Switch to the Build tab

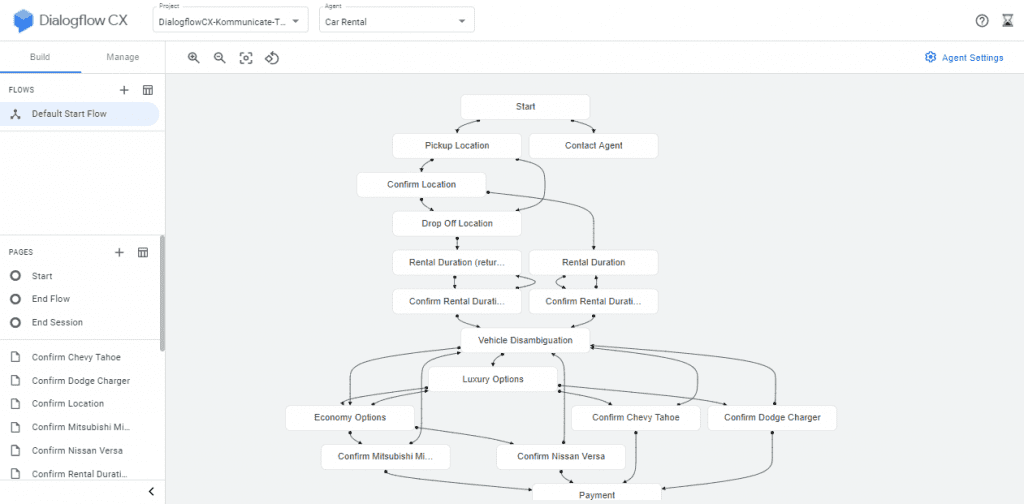[x=40, y=57]
